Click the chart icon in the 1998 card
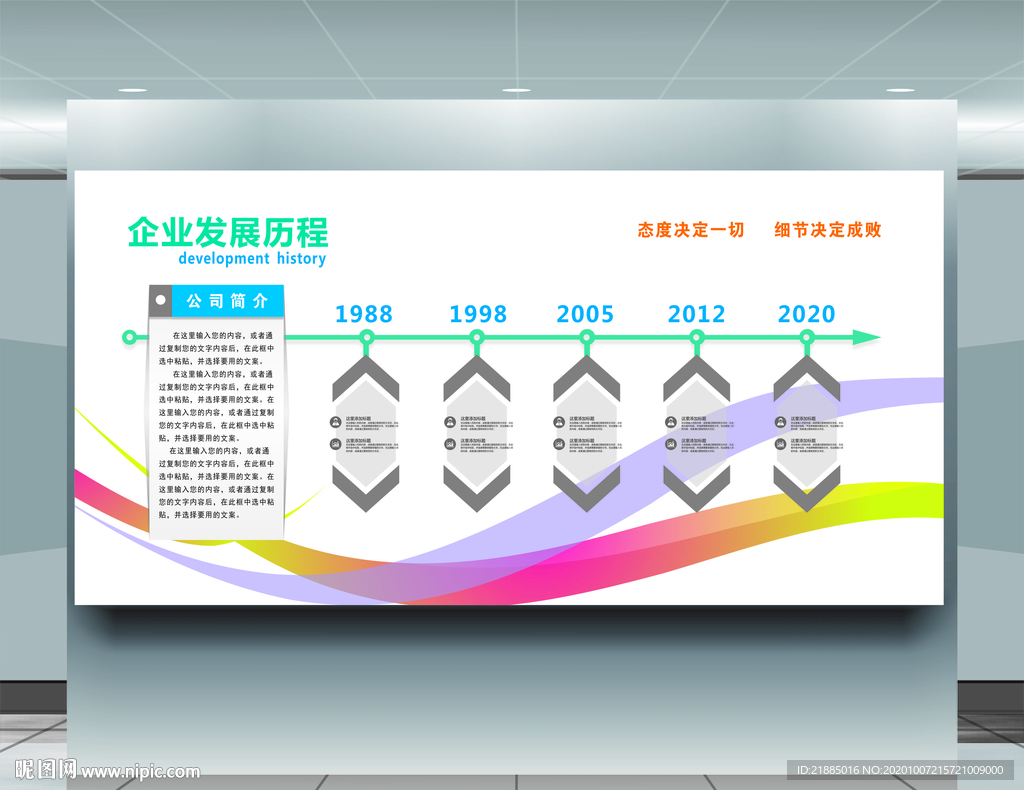 (450, 444)
